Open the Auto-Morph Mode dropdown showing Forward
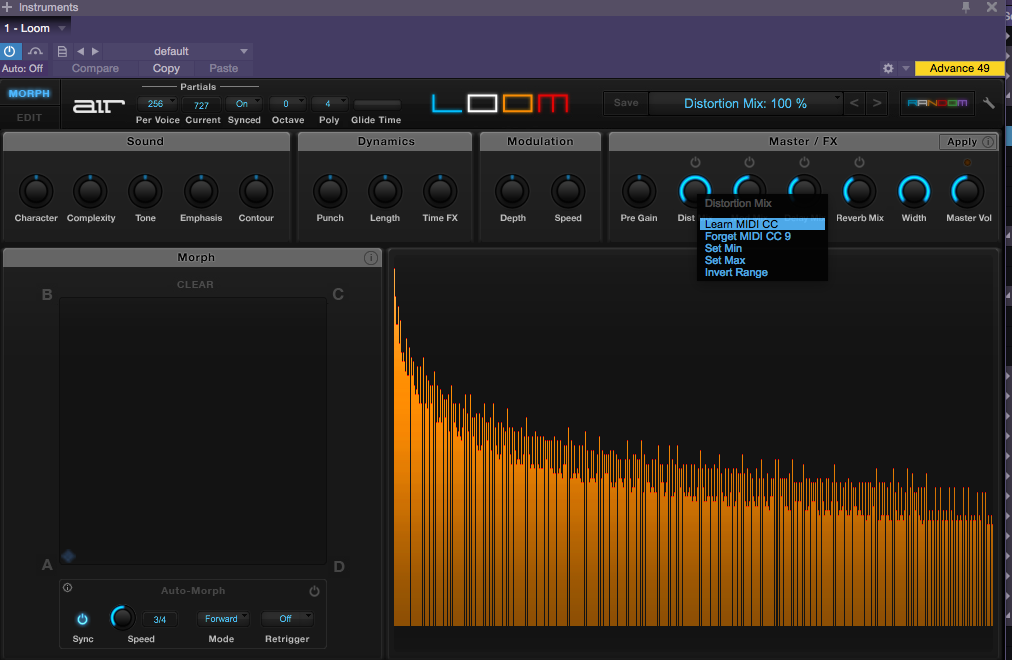 (222, 619)
